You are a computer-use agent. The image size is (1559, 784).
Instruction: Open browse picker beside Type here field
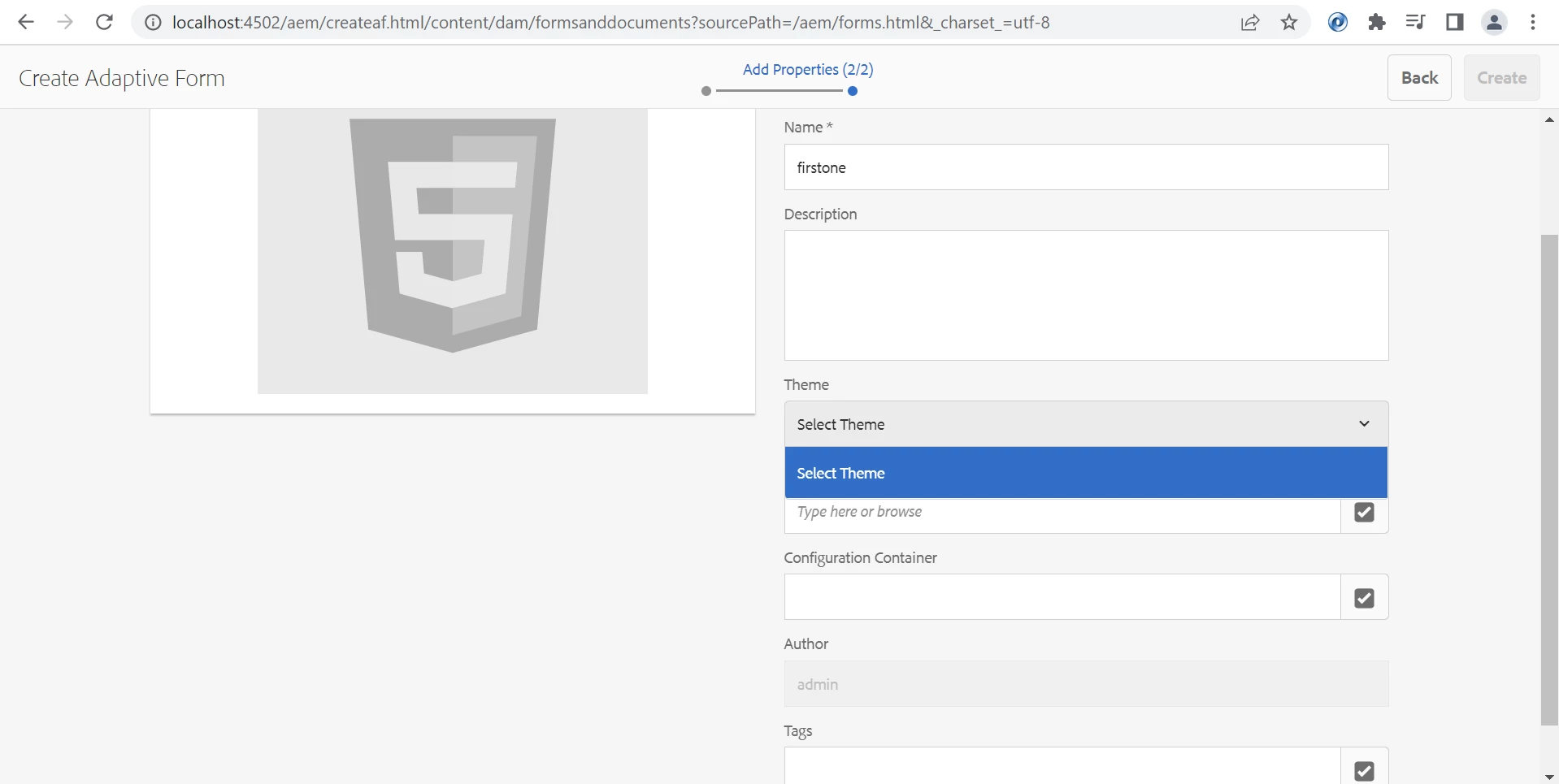tap(1364, 513)
